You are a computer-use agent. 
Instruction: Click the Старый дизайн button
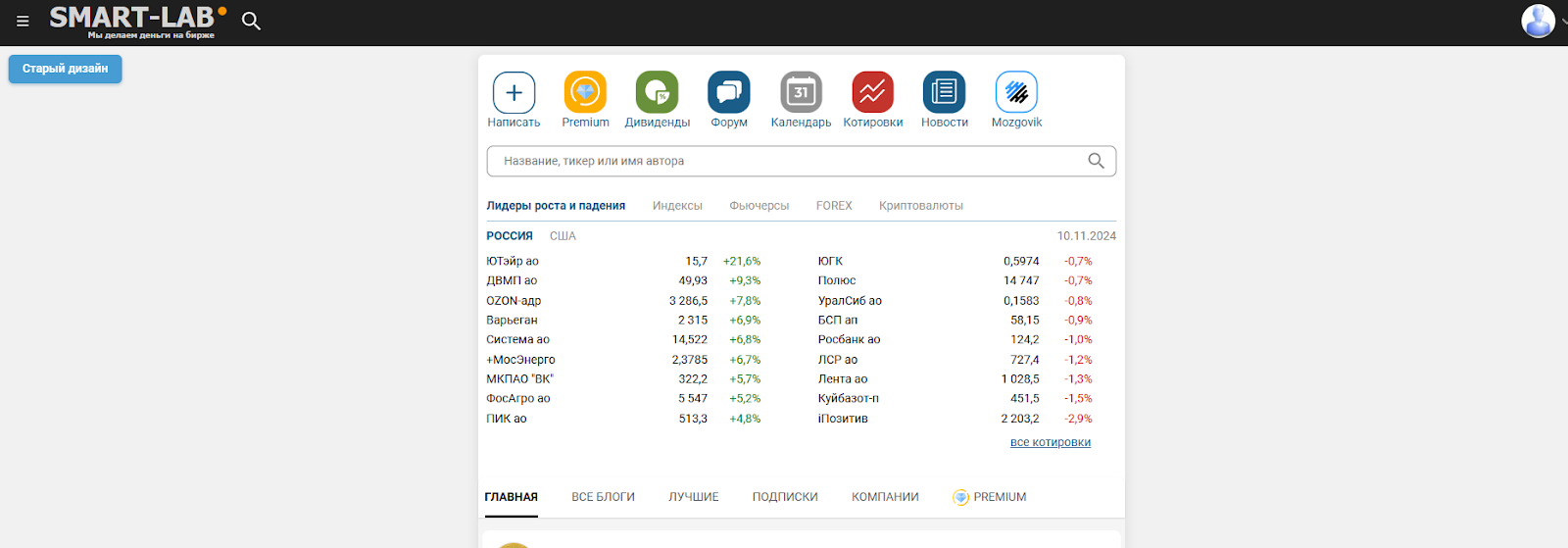66,69
